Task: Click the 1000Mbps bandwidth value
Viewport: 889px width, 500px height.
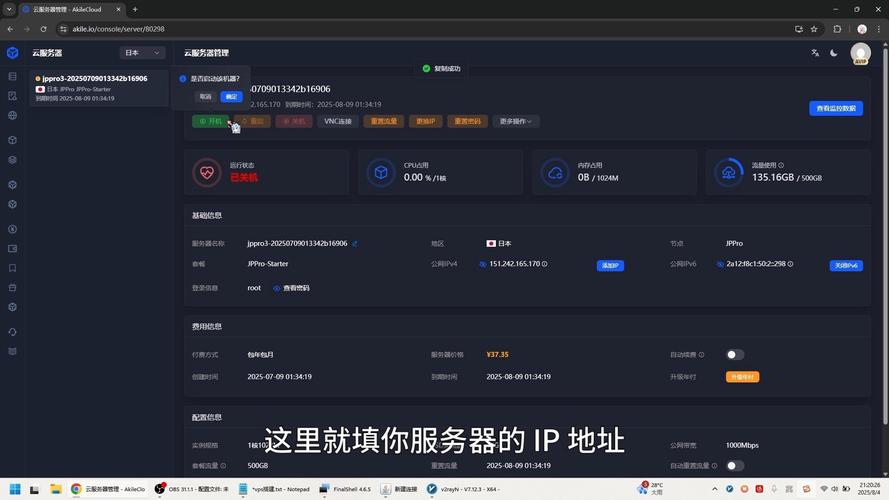Action: tap(742, 445)
